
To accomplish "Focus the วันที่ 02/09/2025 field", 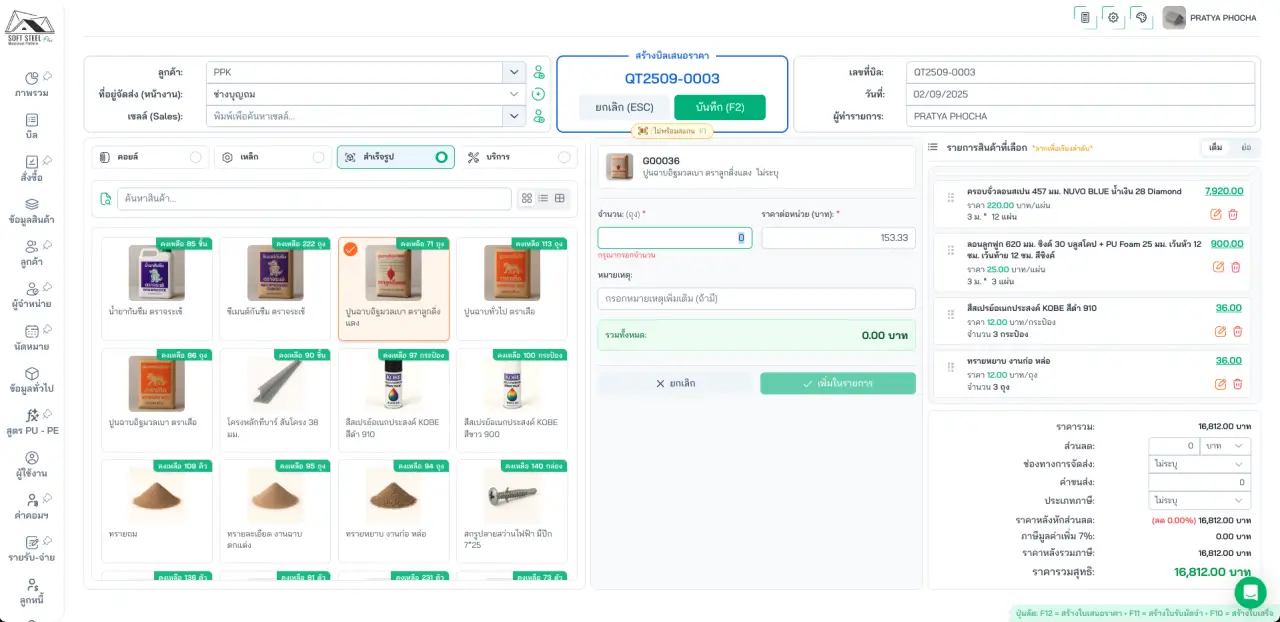I will pos(1080,94).
